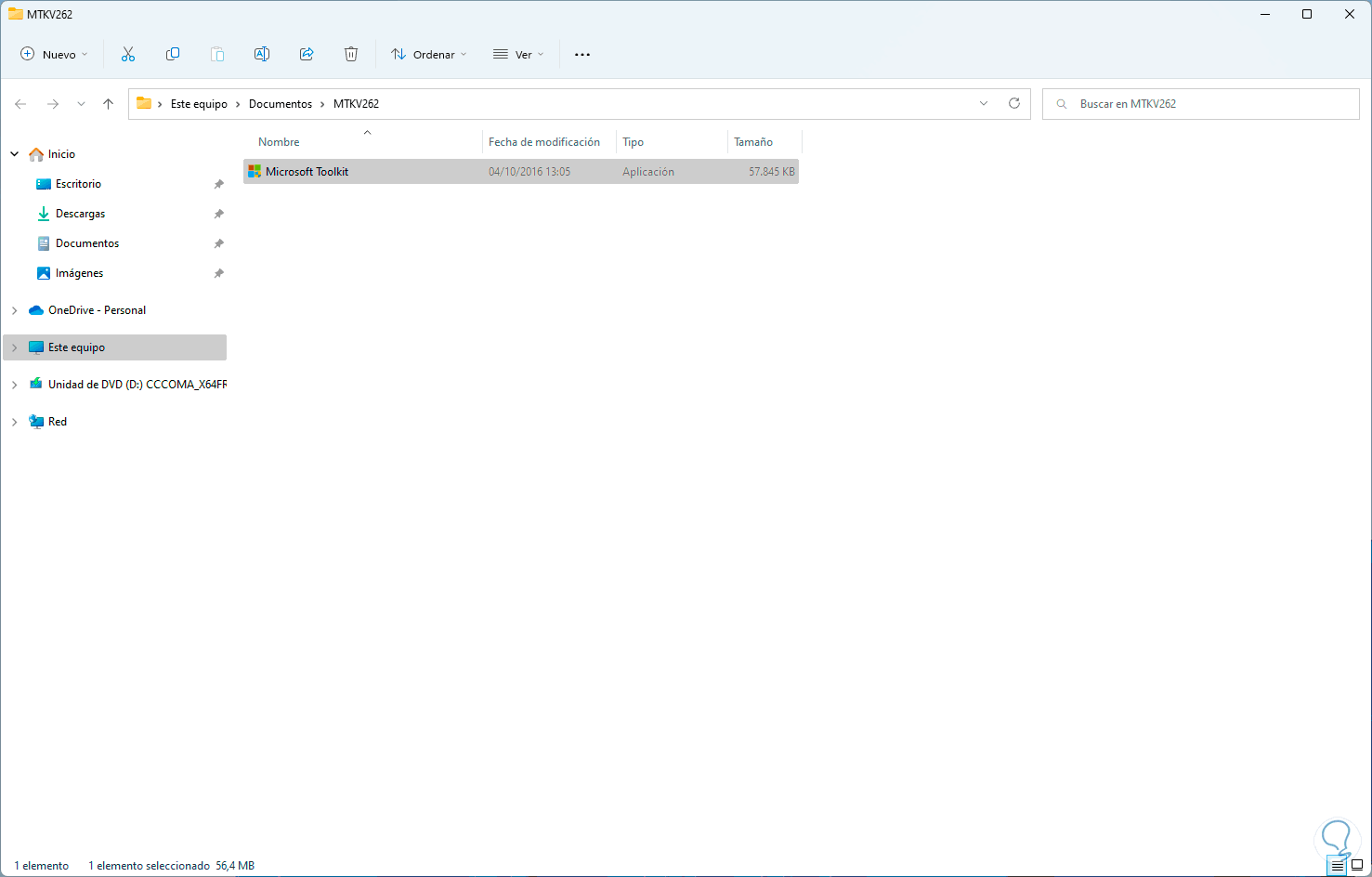Image resolution: width=1372 pixels, height=877 pixels.
Task: Open OneDrive - Personal in sidebar
Action: click(97, 310)
